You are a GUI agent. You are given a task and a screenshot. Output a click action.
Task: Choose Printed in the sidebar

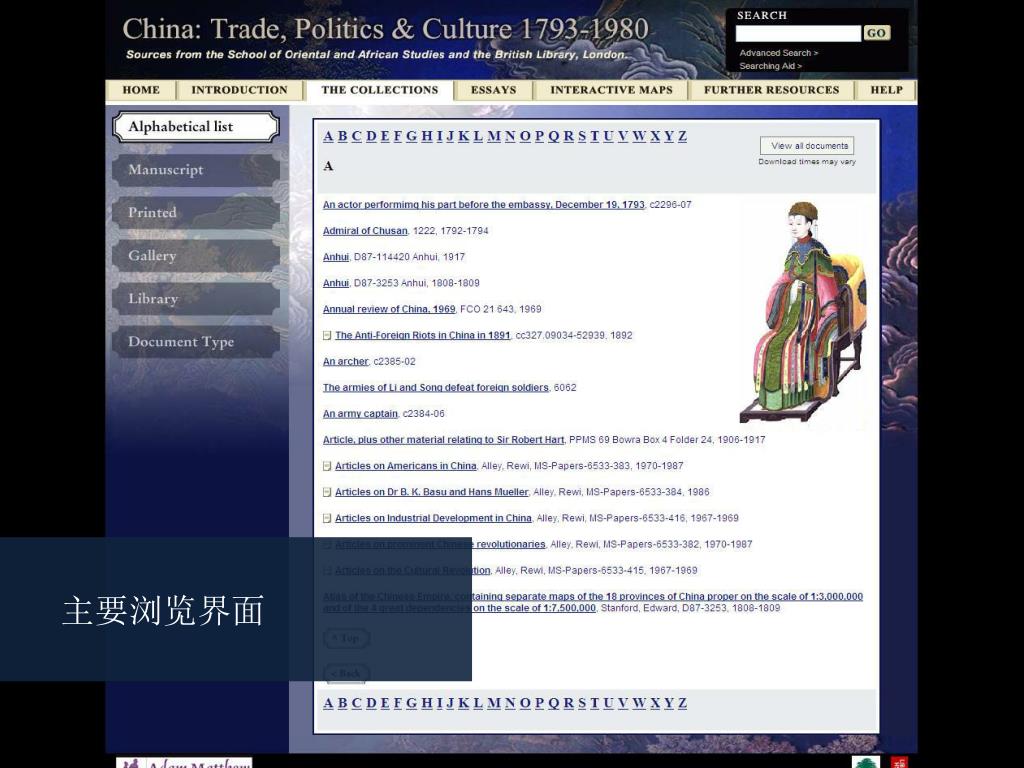tap(196, 213)
